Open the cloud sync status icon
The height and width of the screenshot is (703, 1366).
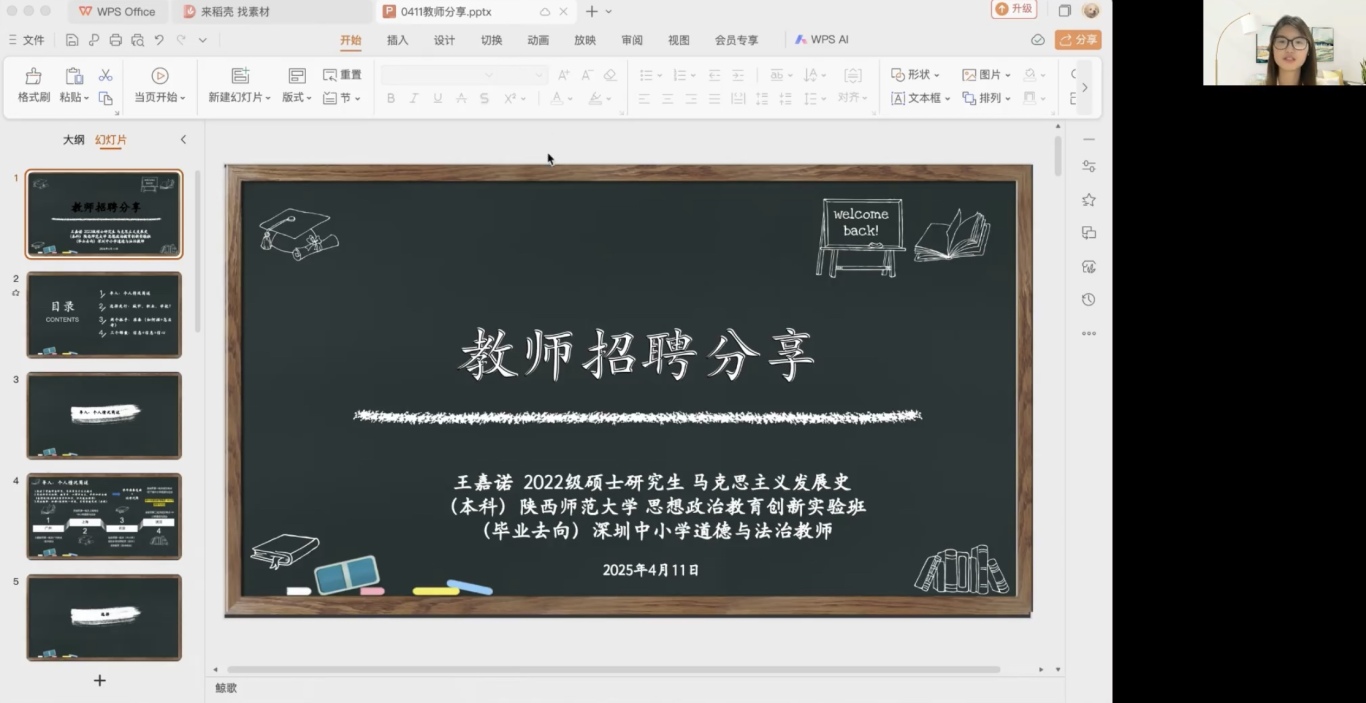pyautogui.click(x=1038, y=40)
